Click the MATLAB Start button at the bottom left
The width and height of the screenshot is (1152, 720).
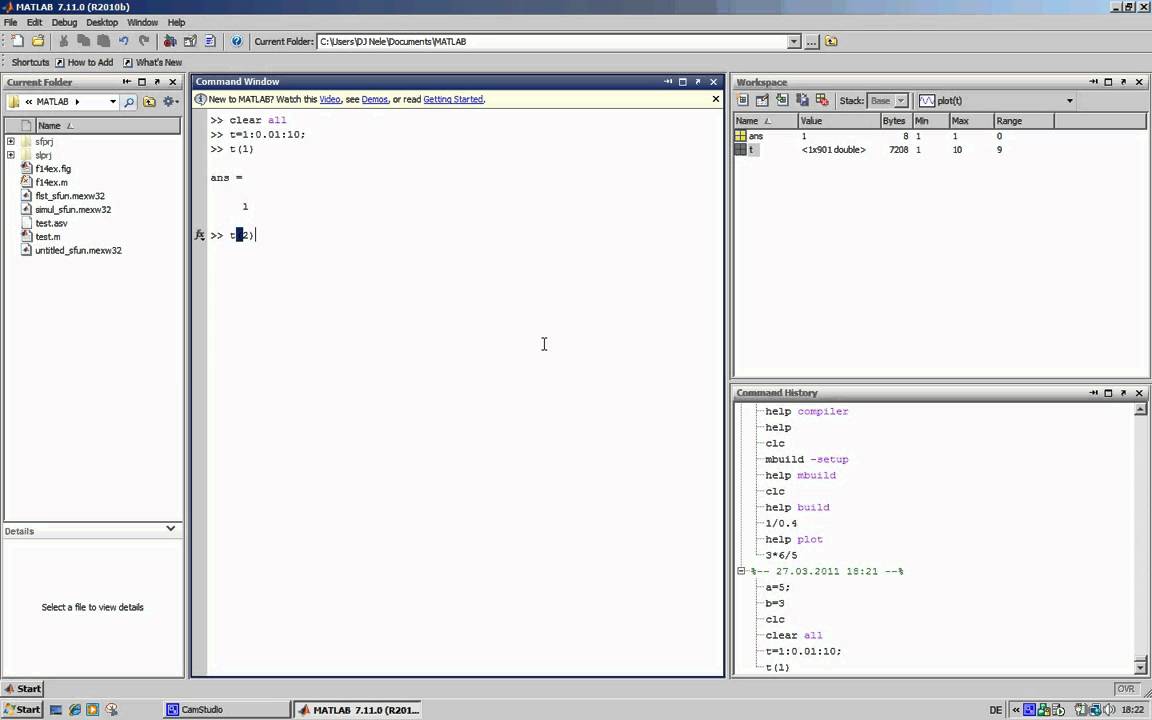pos(23,688)
